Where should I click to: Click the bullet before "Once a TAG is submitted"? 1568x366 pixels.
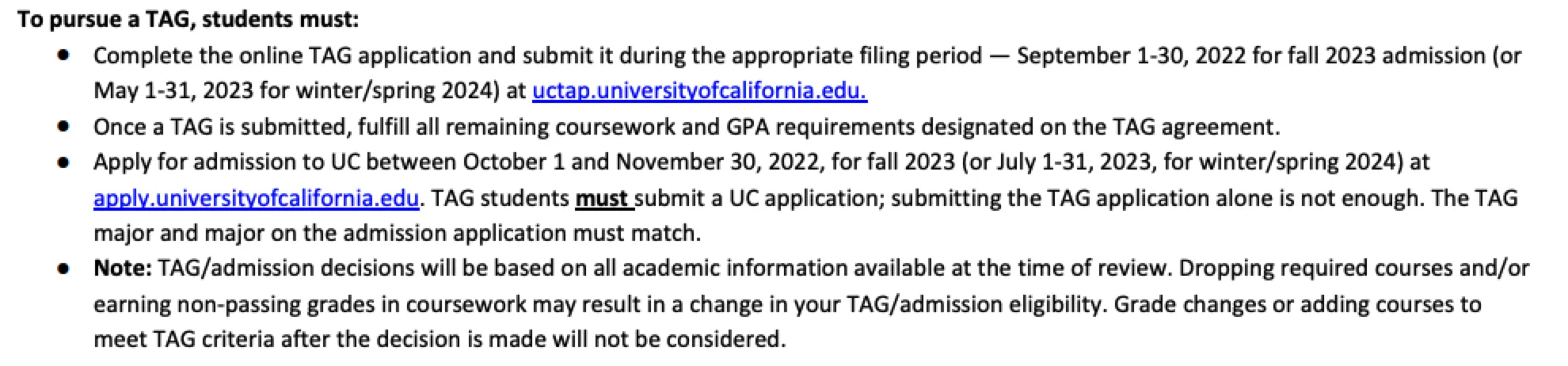pos(63,127)
